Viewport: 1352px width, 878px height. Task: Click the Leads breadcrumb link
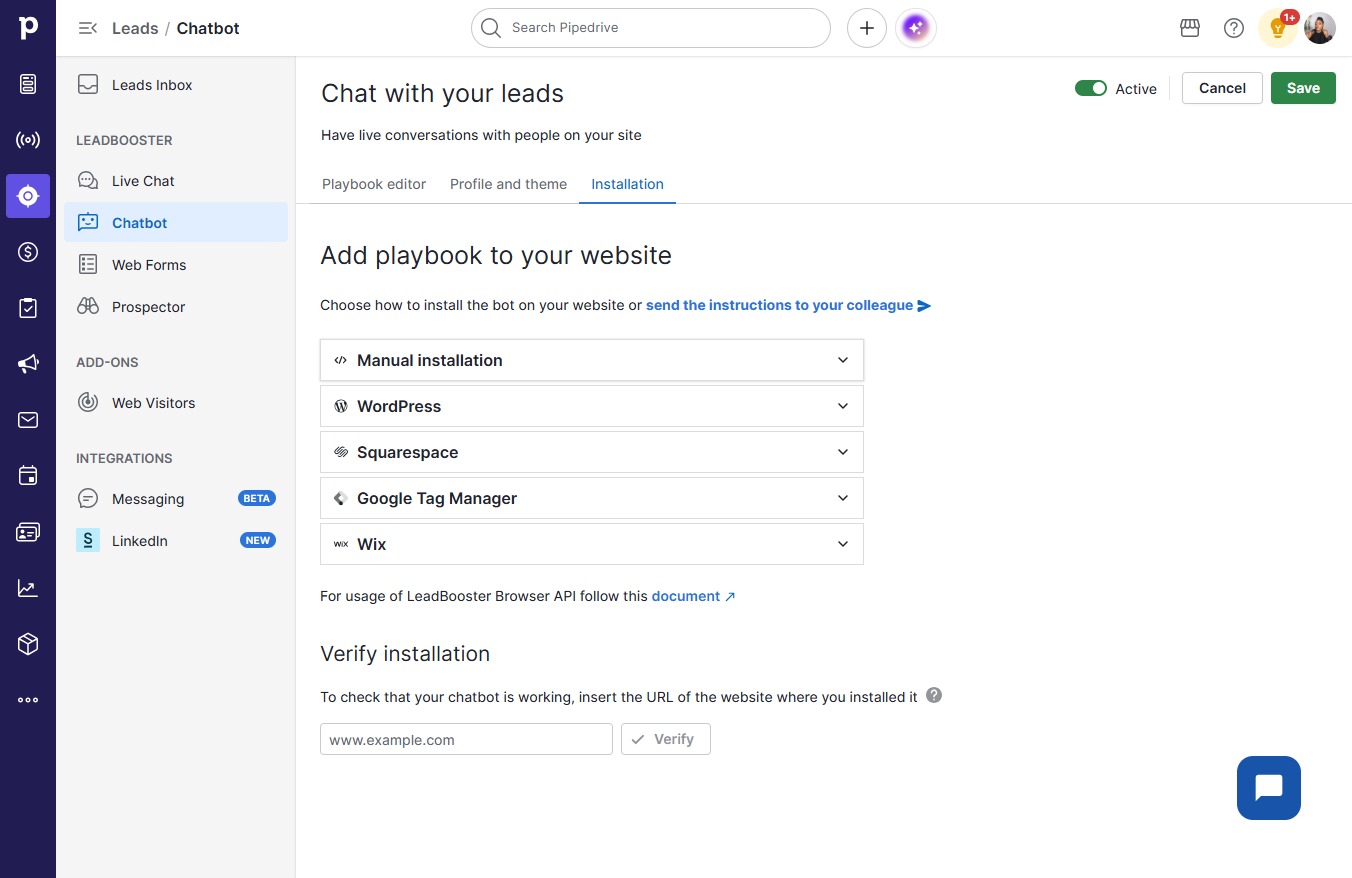pyautogui.click(x=135, y=28)
